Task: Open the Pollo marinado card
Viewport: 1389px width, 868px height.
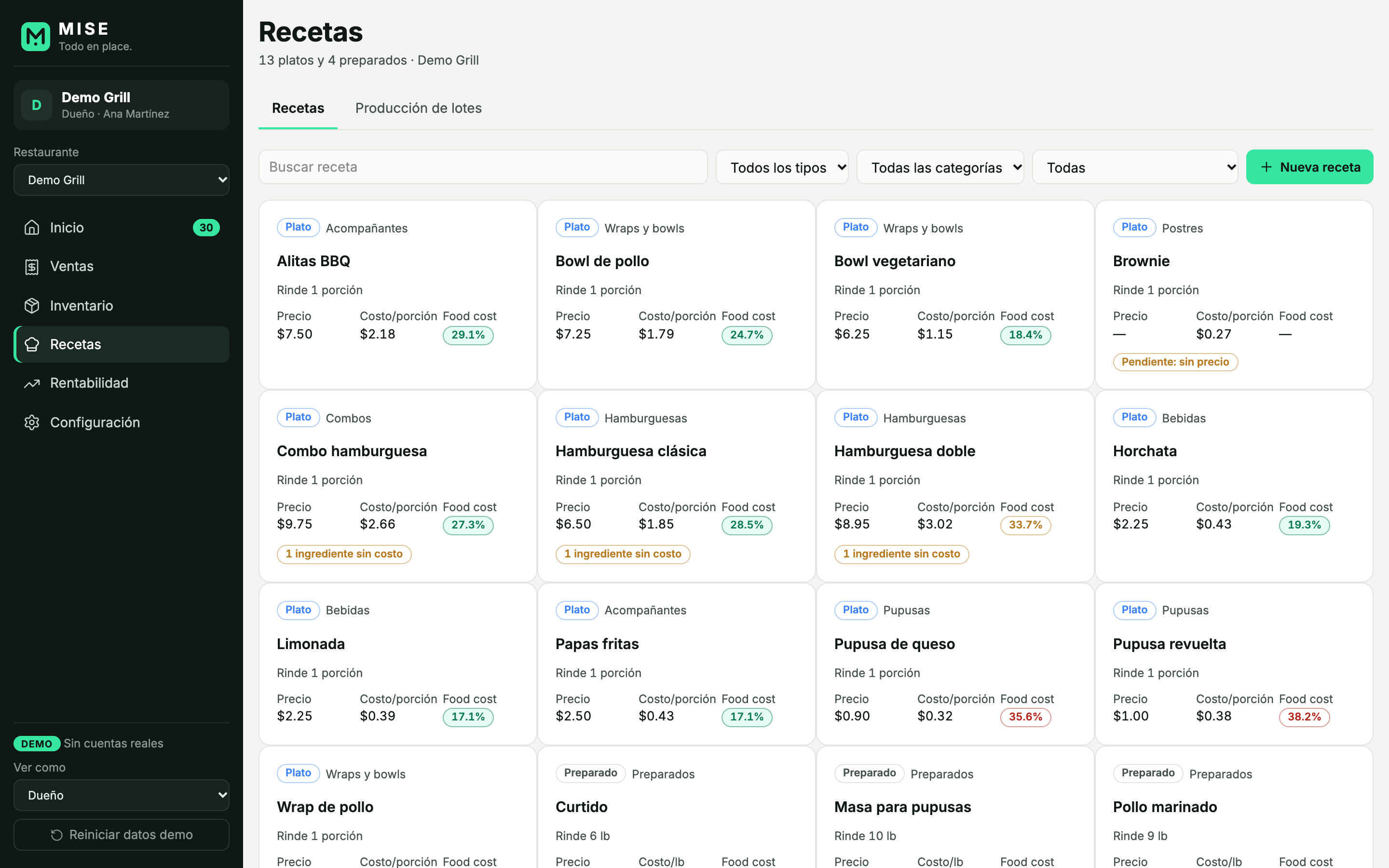Action: (x=1234, y=807)
